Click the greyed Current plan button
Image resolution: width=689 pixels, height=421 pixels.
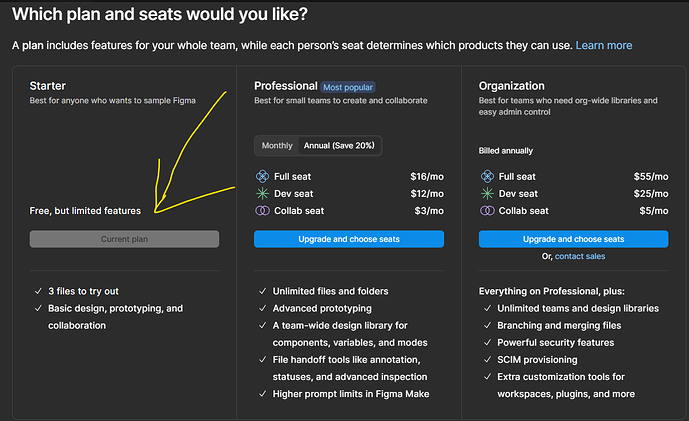(124, 239)
